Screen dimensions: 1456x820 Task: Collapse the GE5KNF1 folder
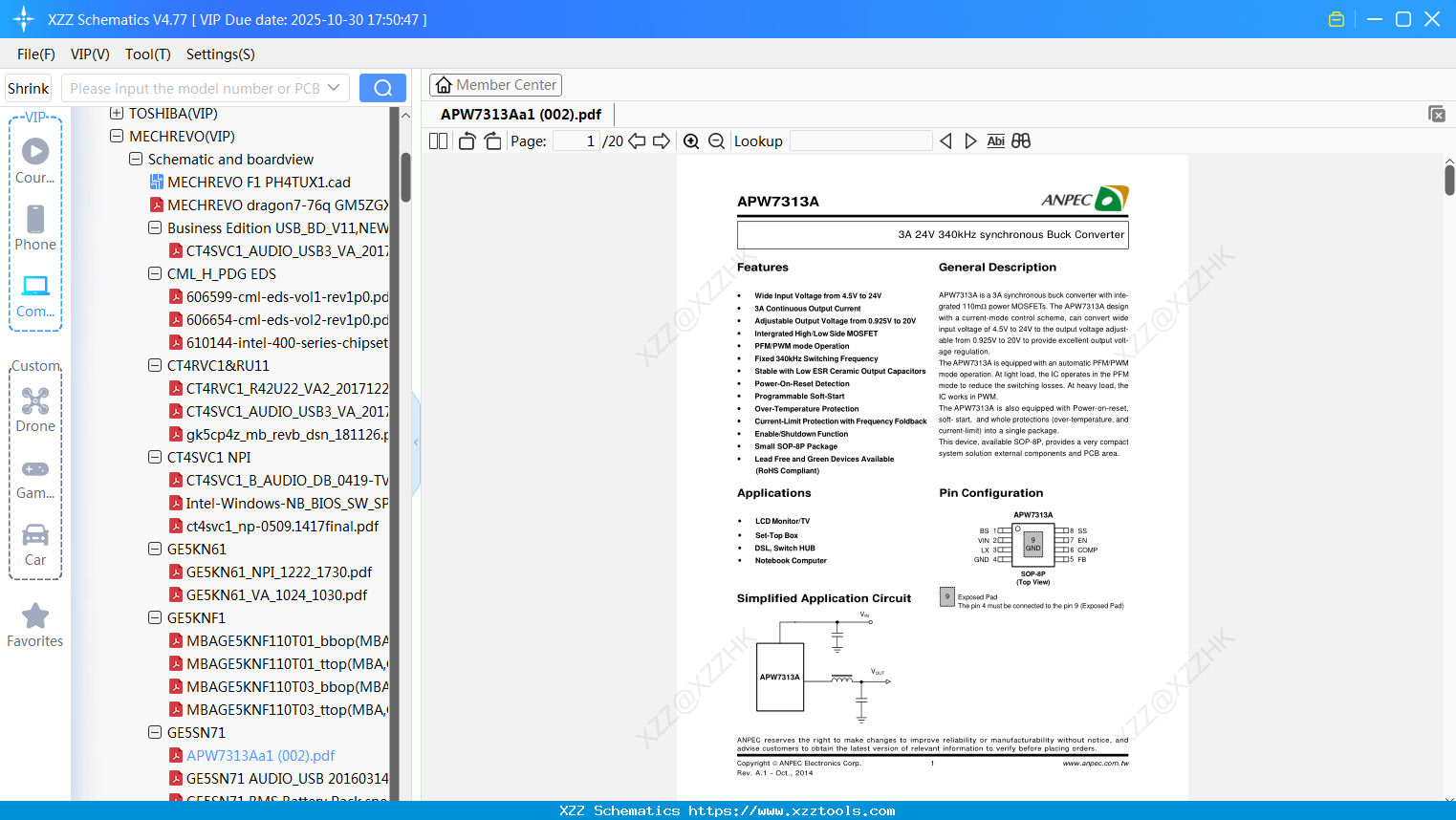(x=155, y=617)
